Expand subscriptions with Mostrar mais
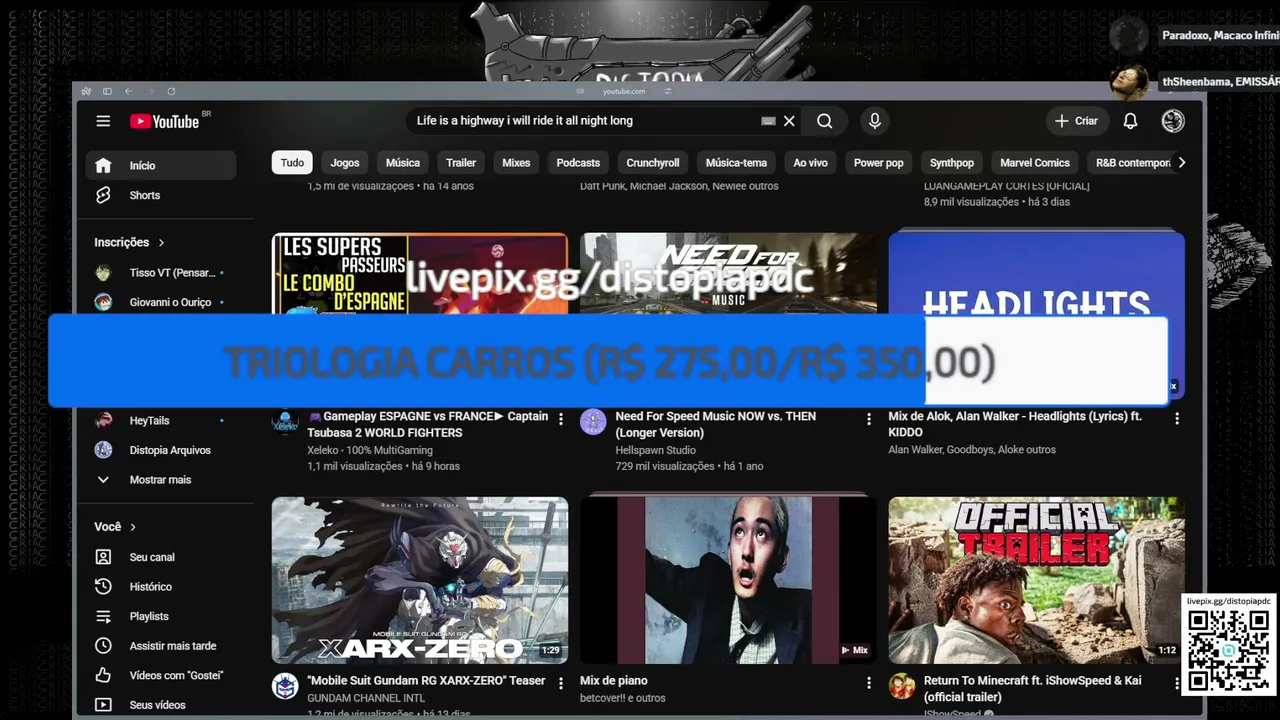The image size is (1280, 720). coord(161,480)
